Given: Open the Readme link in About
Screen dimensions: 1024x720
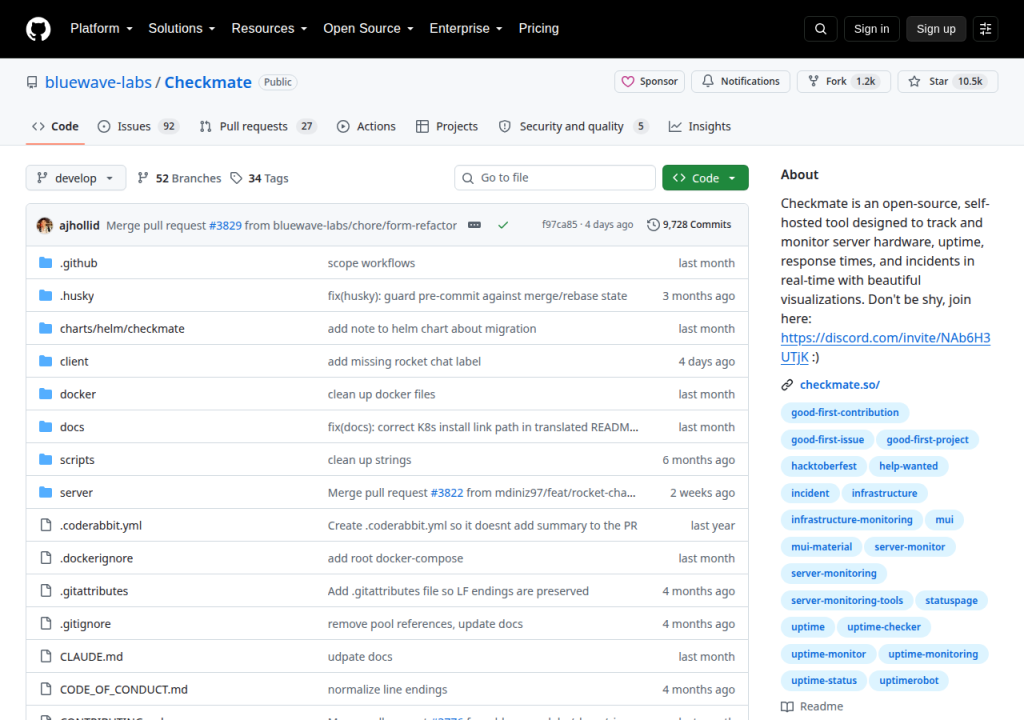Looking at the screenshot, I should click(x=812, y=706).
